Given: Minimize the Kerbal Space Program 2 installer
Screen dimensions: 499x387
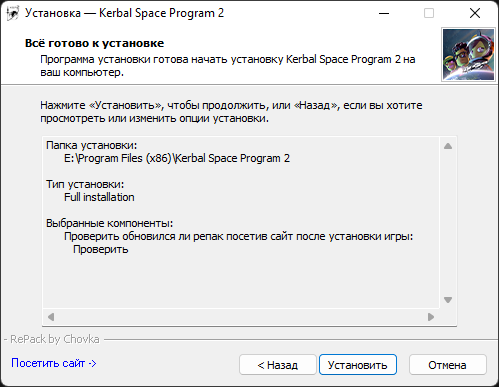Looking at the screenshot, I should pyautogui.click(x=384, y=13).
